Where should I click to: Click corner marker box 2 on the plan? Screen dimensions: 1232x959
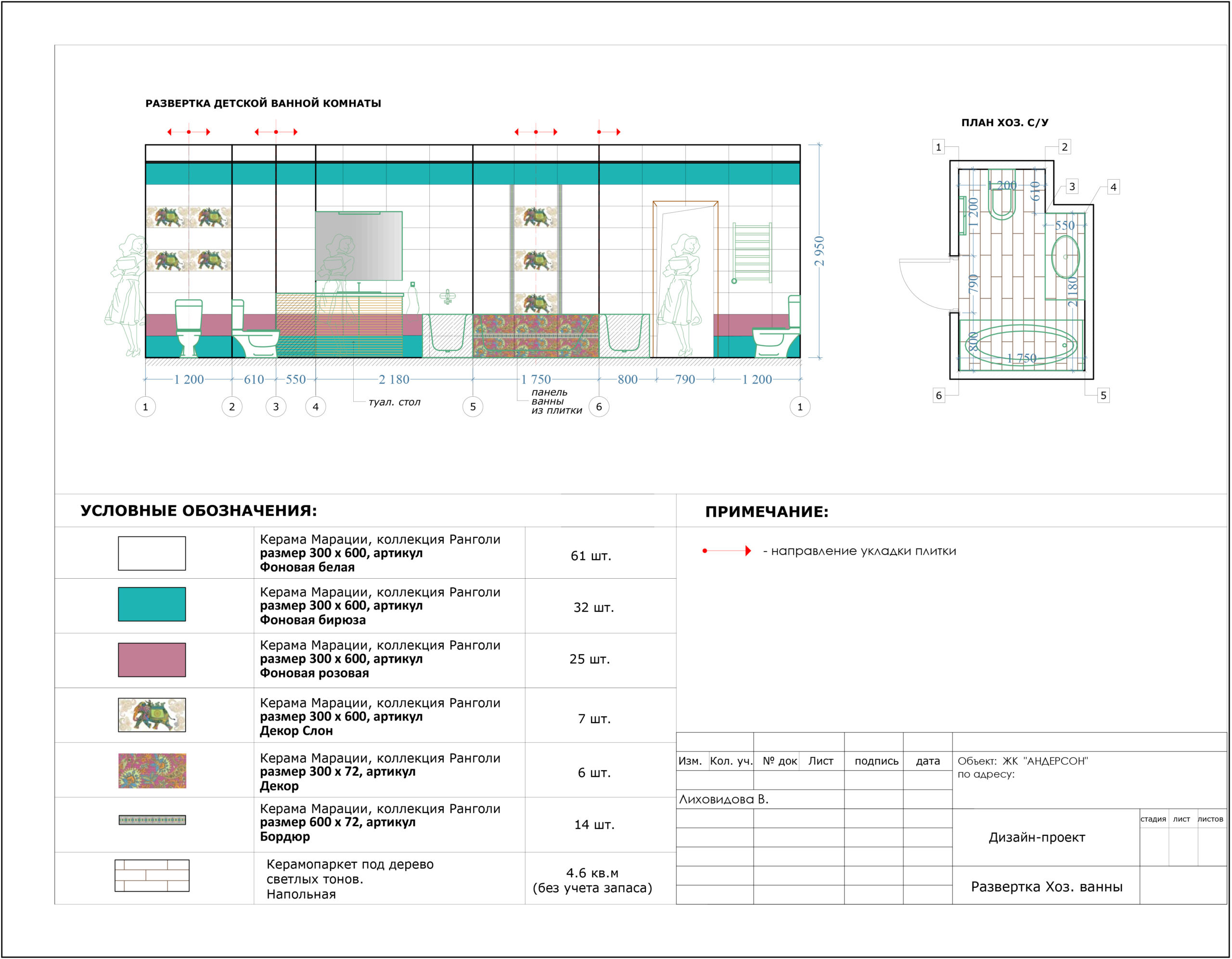coord(1064,147)
